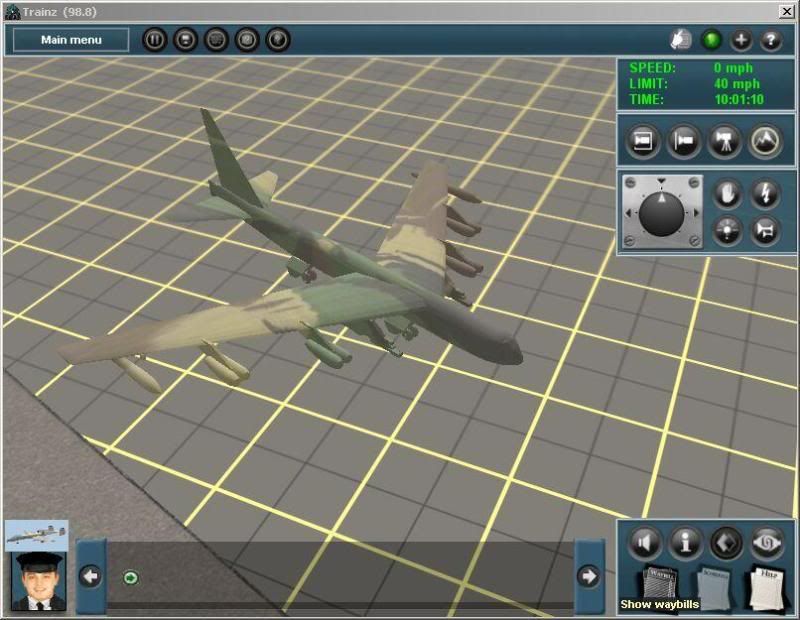Click the plus button in the top bar
The height and width of the screenshot is (620, 800).
[x=741, y=40]
